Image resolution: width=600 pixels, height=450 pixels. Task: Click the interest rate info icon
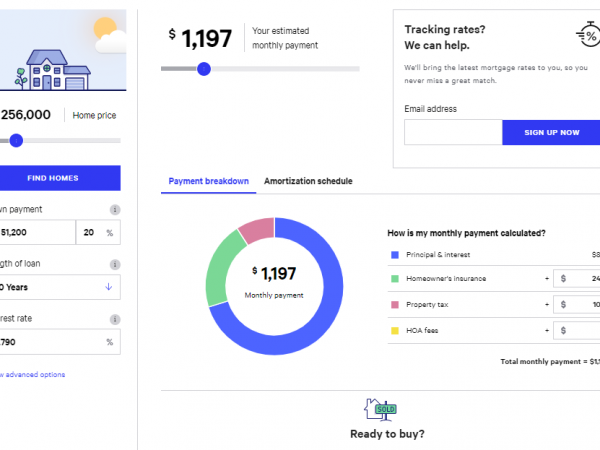pos(115,319)
